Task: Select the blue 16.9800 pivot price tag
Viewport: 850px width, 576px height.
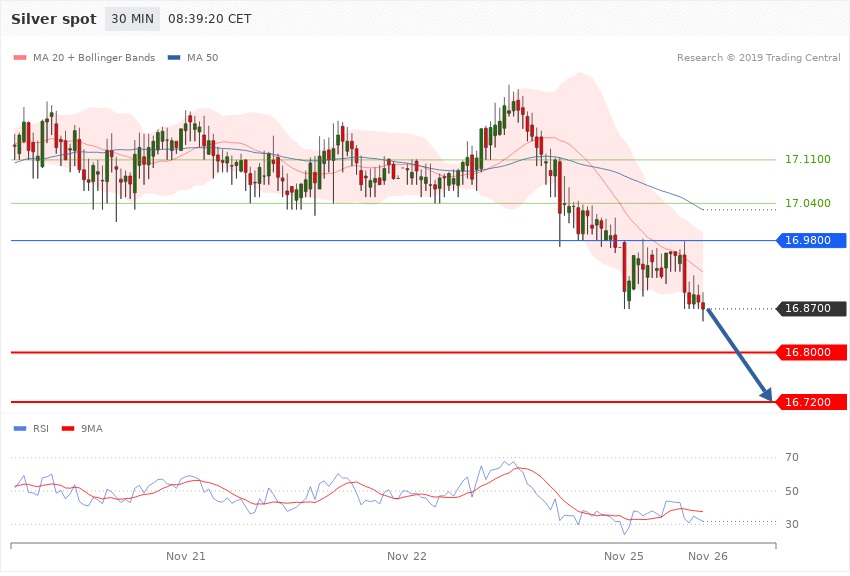Action: click(811, 240)
